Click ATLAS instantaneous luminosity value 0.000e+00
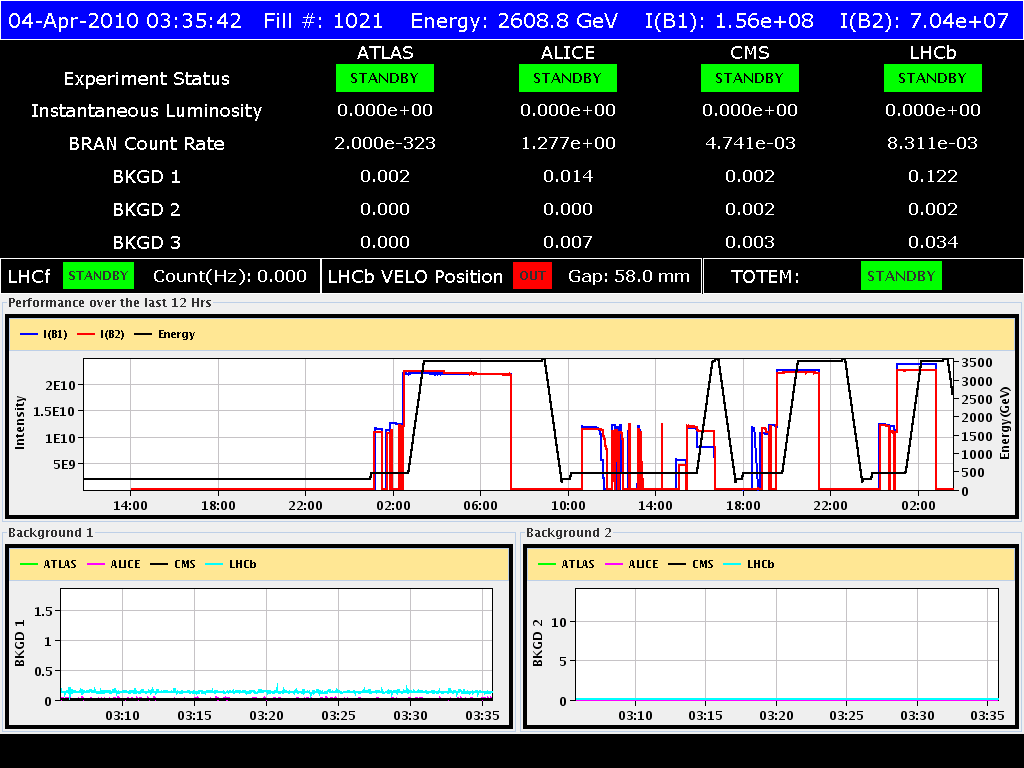 385,110
